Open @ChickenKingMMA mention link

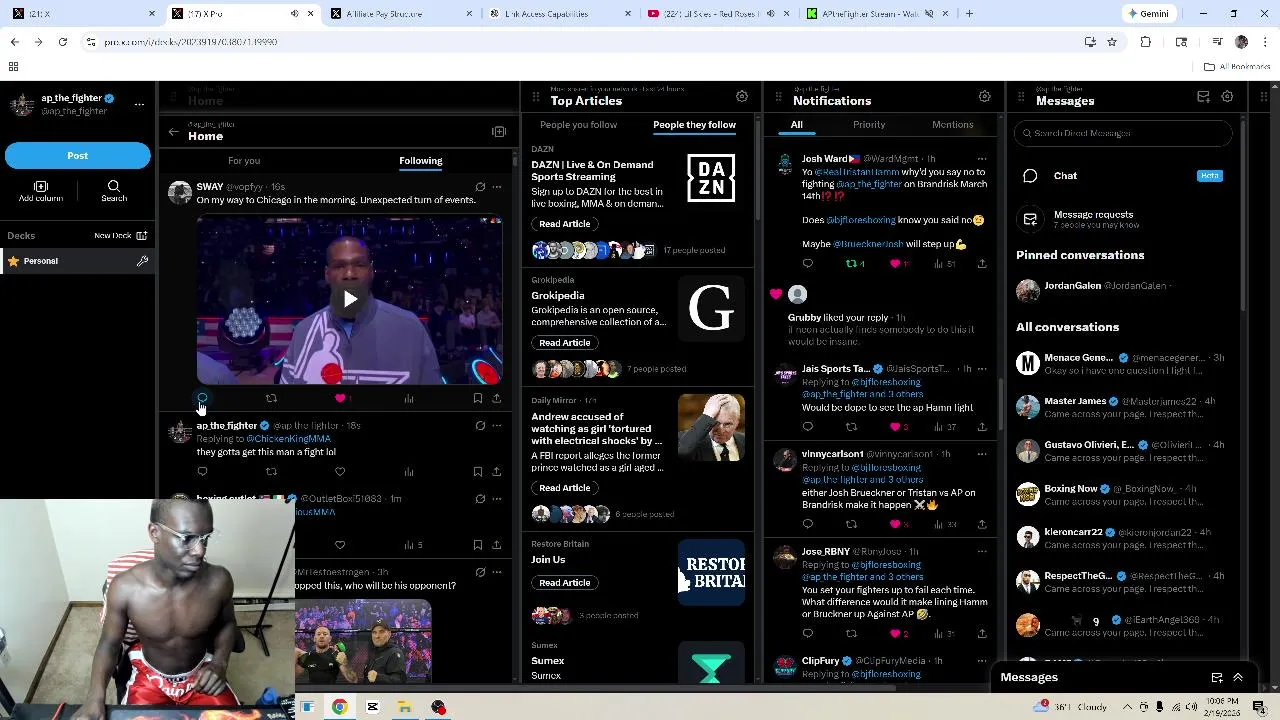pyautogui.click(x=288, y=439)
